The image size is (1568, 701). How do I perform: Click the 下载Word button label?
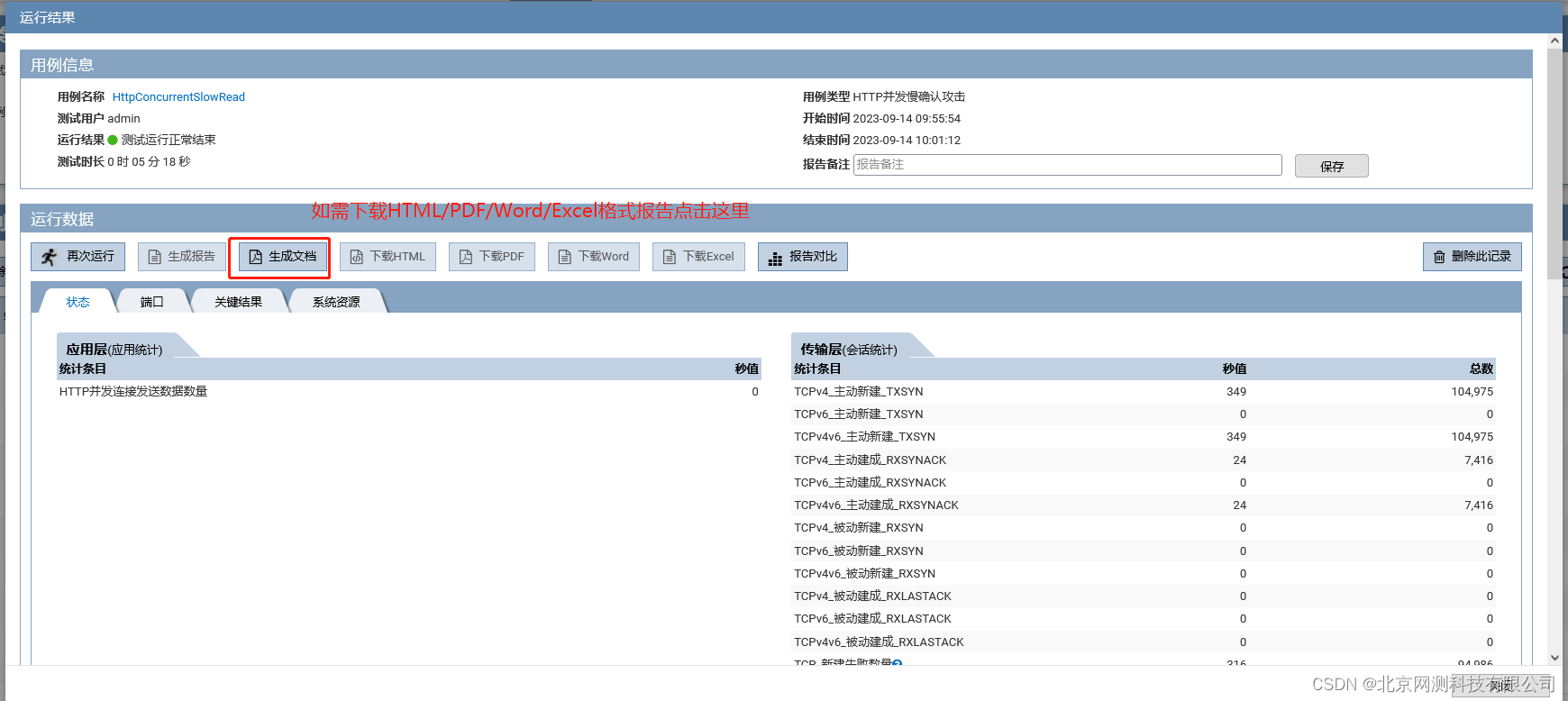pos(604,257)
